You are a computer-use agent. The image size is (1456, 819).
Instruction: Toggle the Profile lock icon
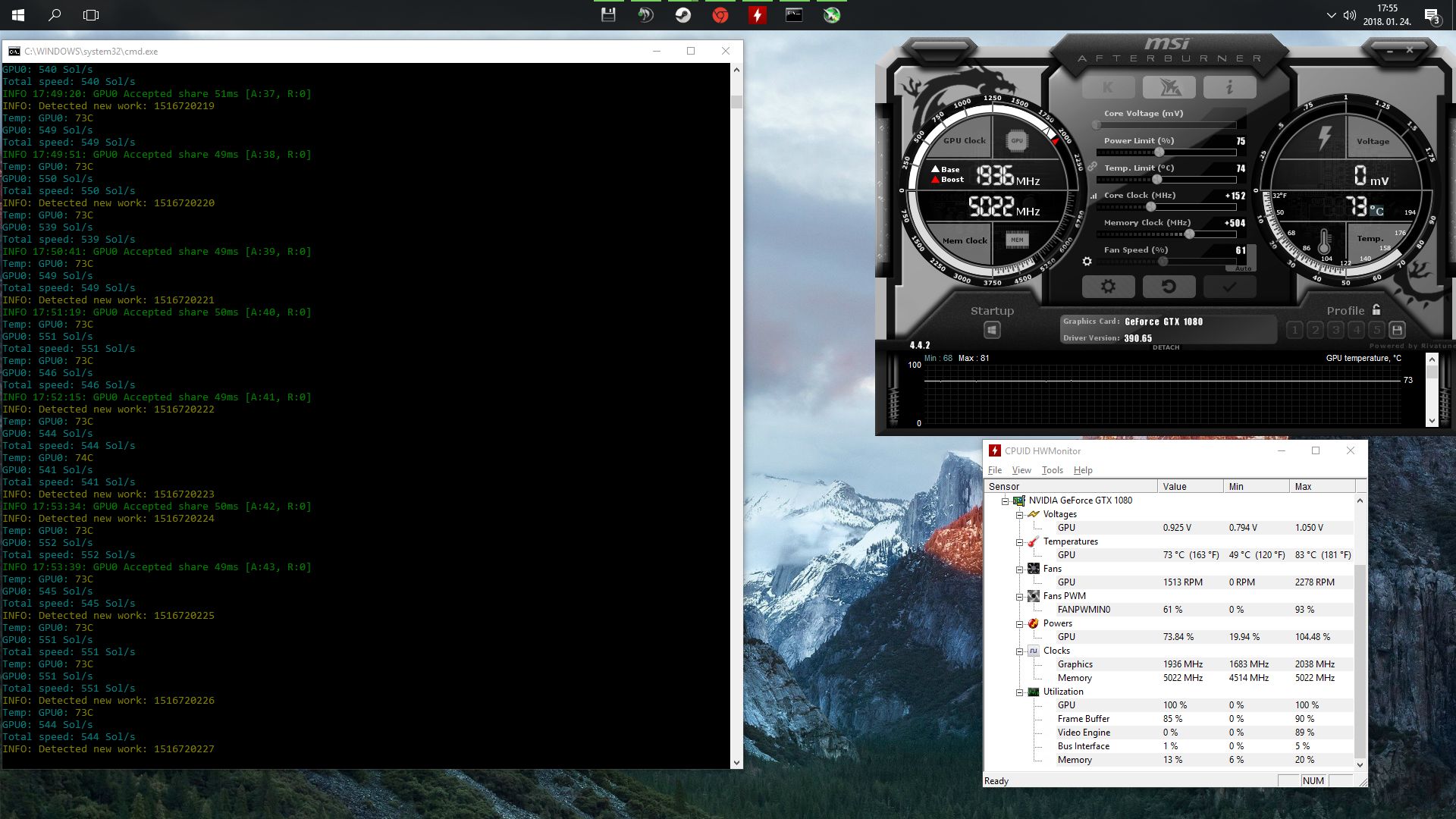(1376, 309)
